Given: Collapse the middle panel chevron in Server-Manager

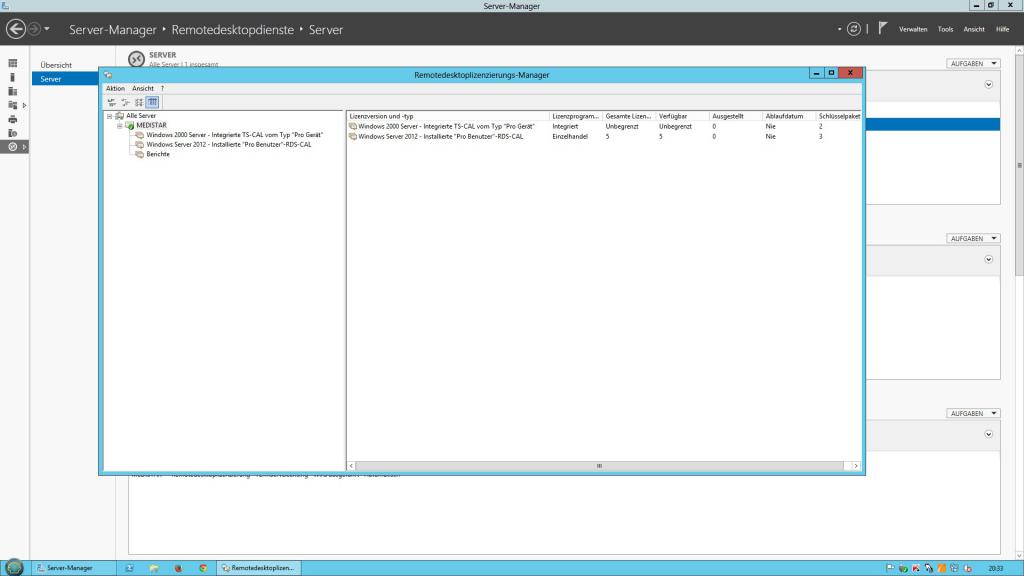Looking at the screenshot, I should point(989,260).
